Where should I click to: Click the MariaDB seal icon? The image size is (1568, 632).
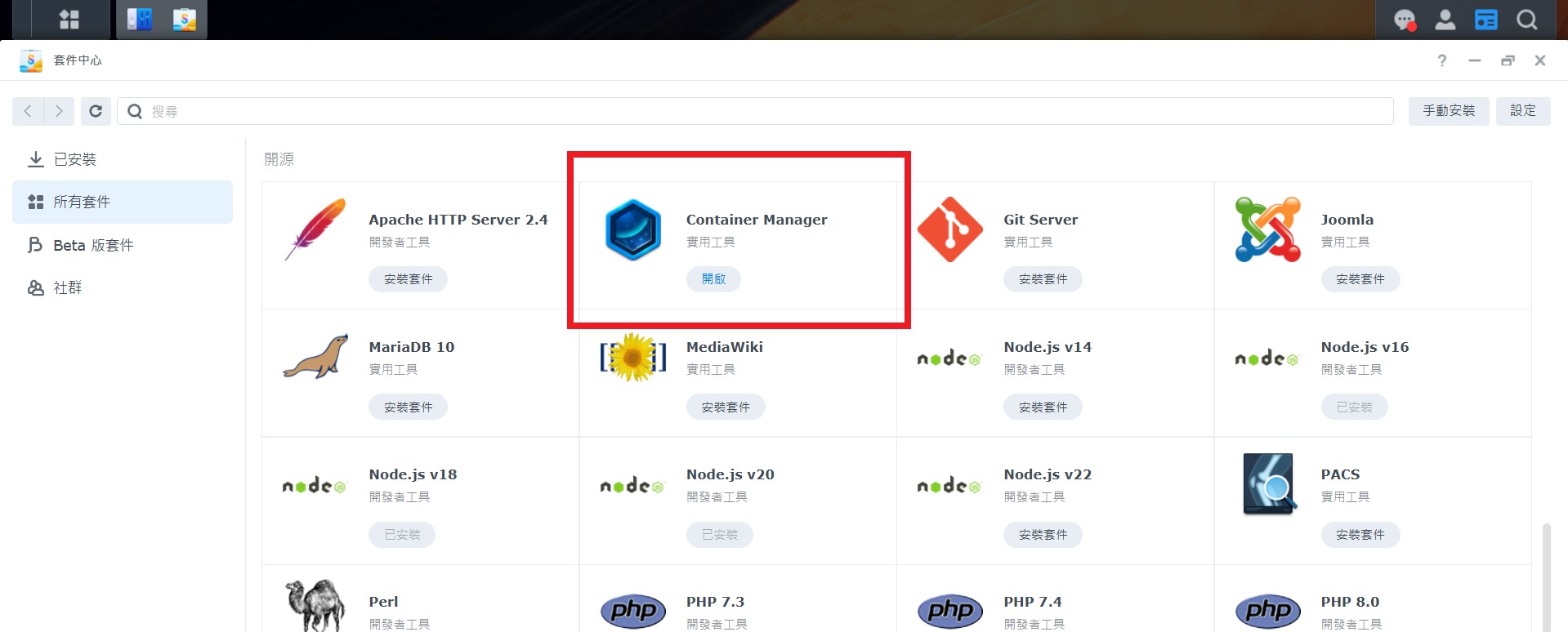(315, 357)
